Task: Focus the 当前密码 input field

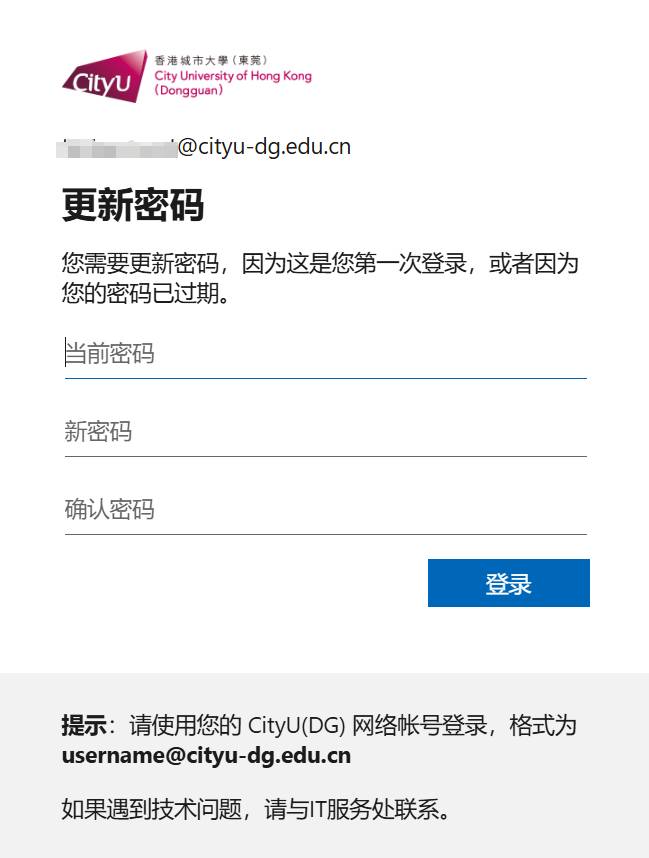Action: (x=326, y=355)
